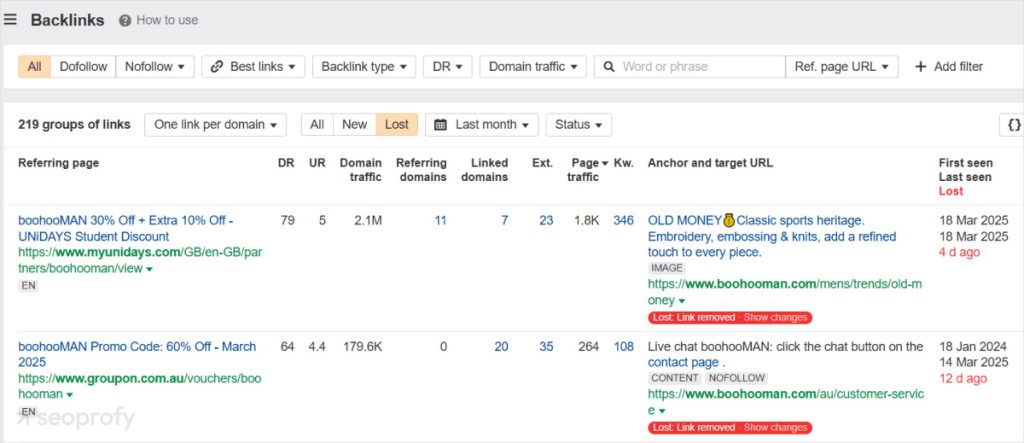Open the Backlink type dropdown
The image size is (1024, 443).
(364, 67)
